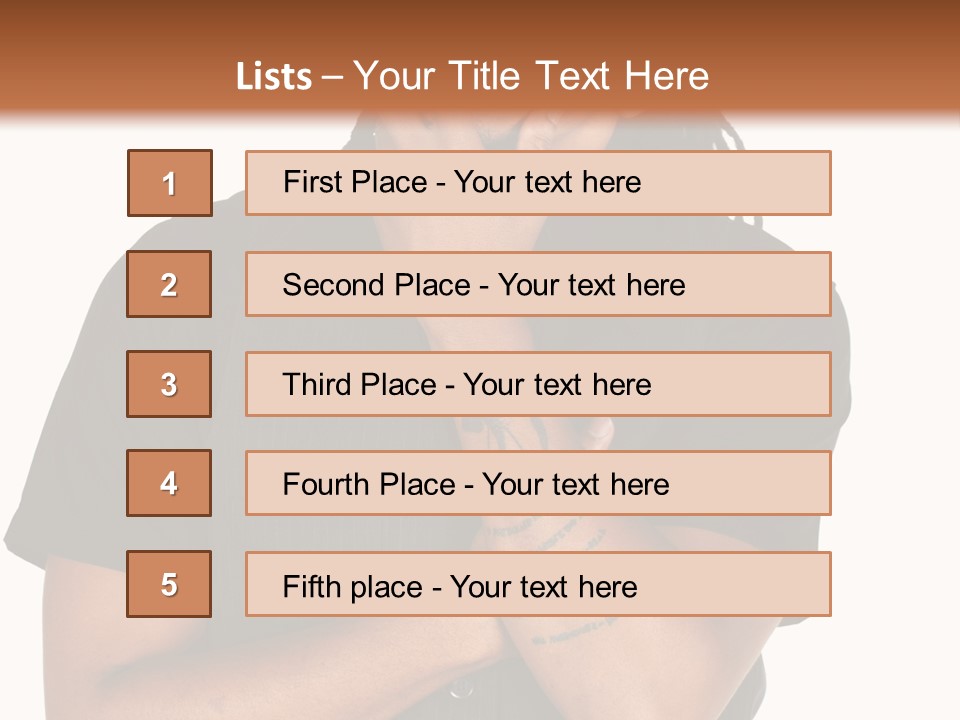Click the number 3 square
The height and width of the screenshot is (720, 960).
[169, 384]
